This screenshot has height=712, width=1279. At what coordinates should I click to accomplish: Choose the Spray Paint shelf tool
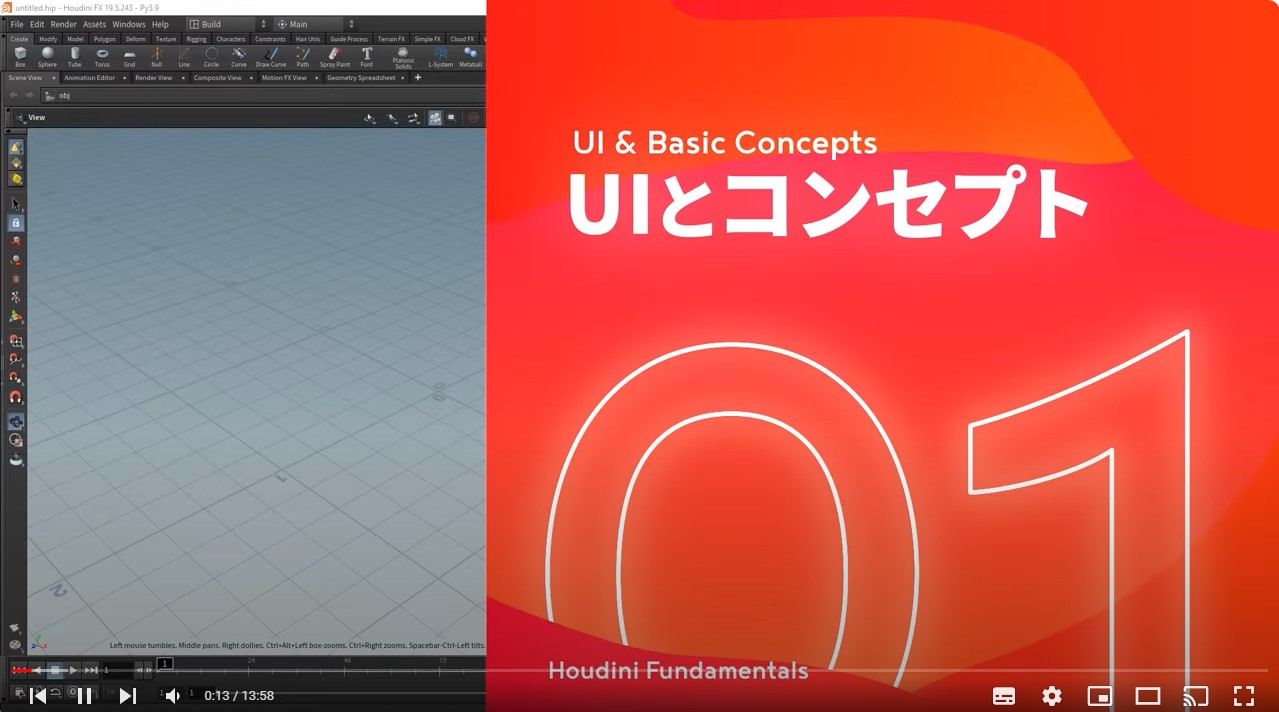pyautogui.click(x=334, y=56)
